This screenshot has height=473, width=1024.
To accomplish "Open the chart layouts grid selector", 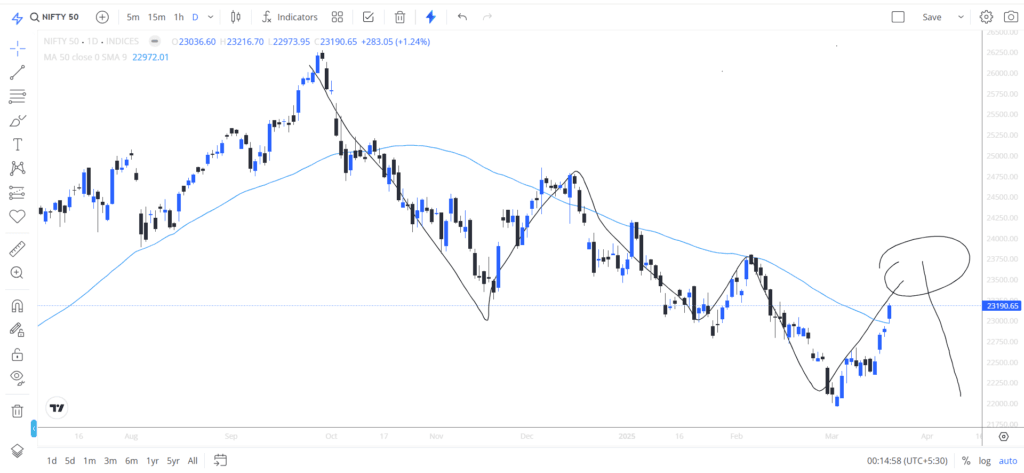I will coord(337,17).
